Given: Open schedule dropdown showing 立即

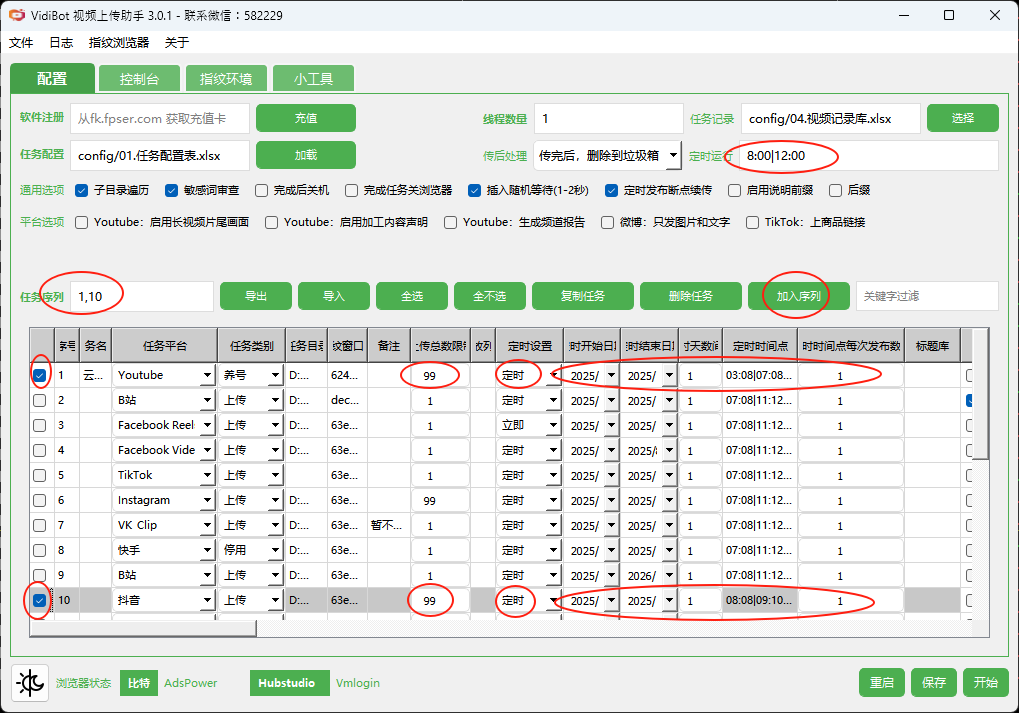Looking at the screenshot, I should click(554, 426).
